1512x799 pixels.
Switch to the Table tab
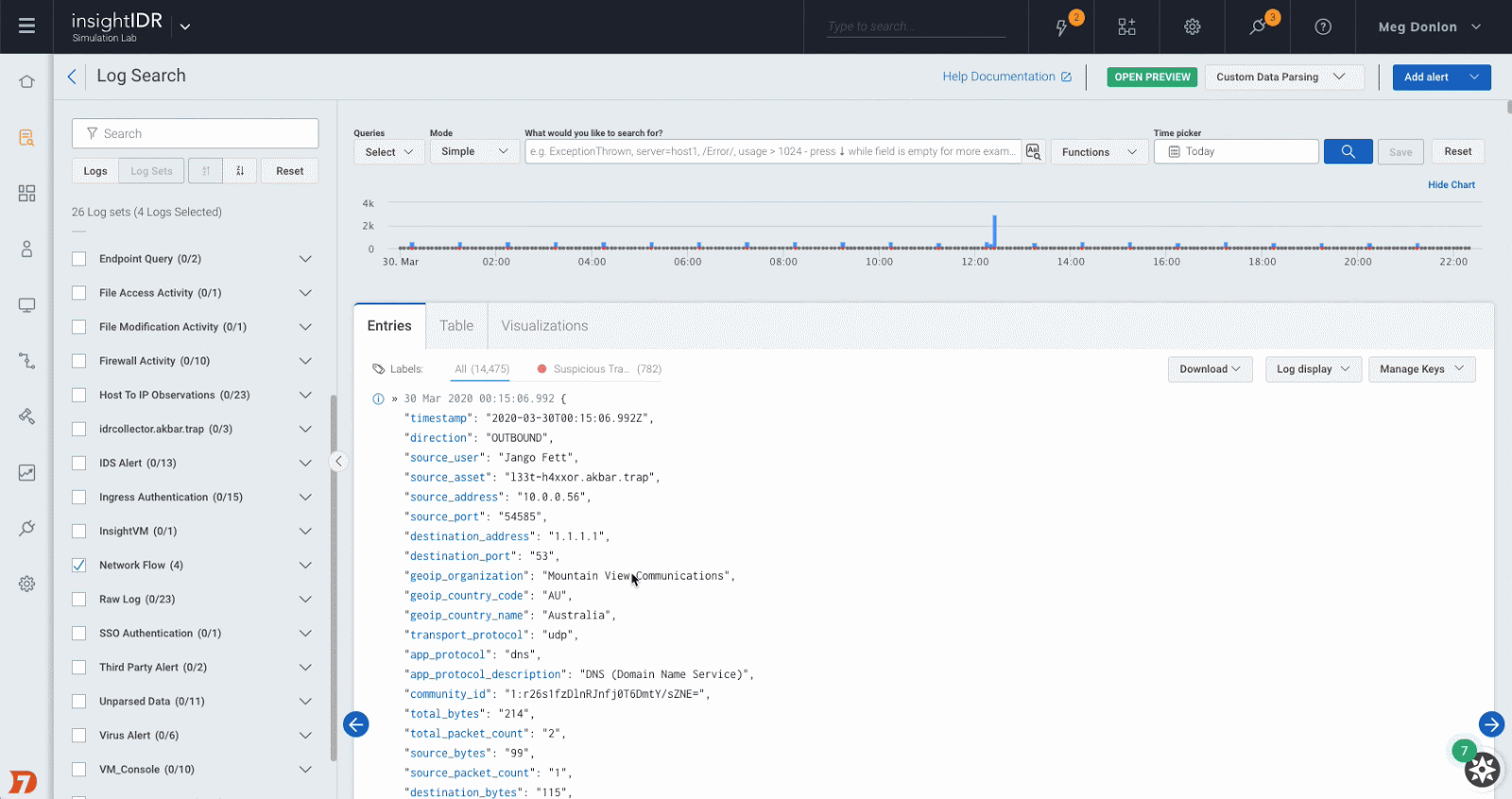click(x=456, y=326)
